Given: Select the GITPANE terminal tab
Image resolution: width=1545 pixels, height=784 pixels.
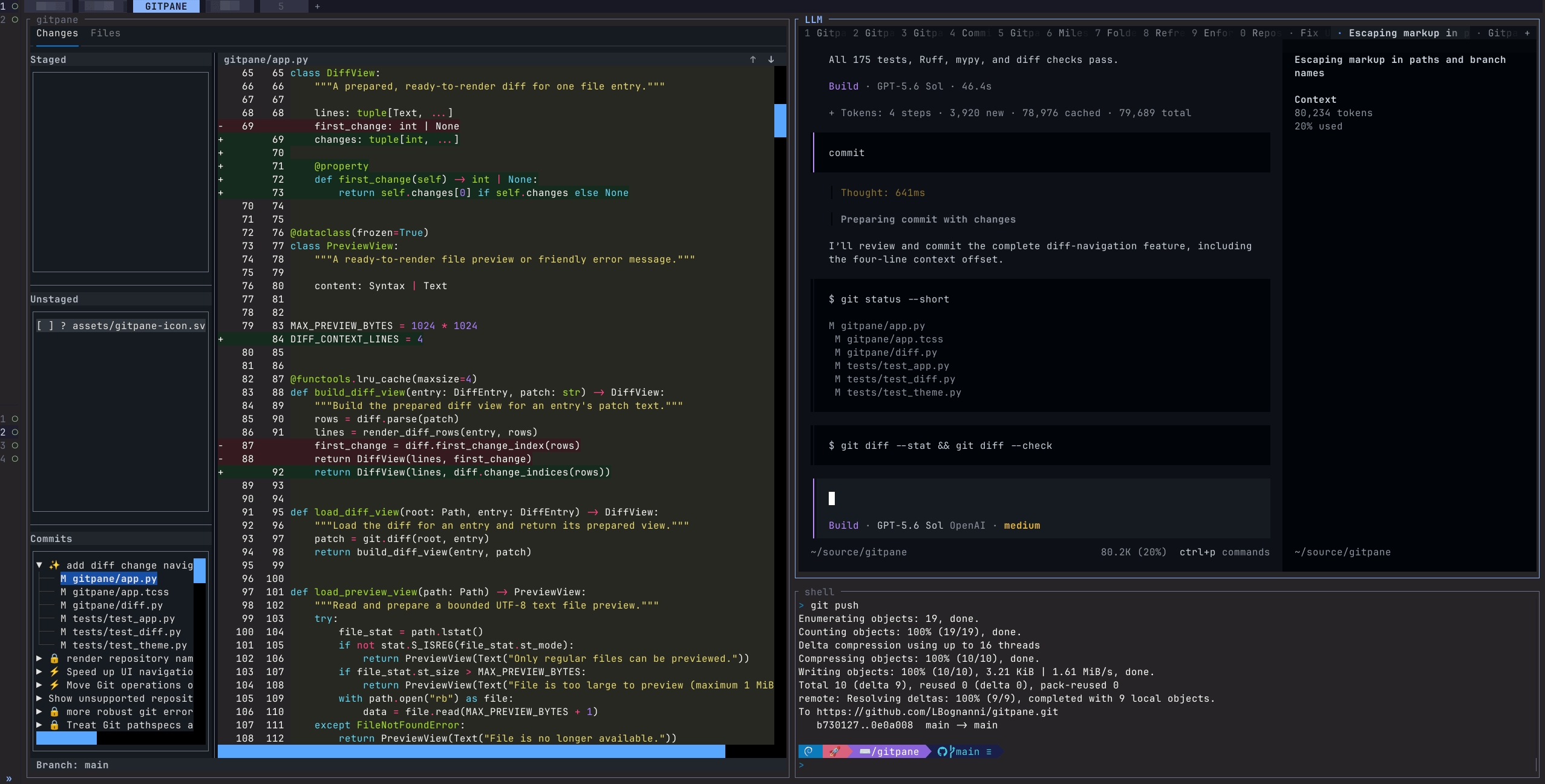Looking at the screenshot, I should [166, 6].
